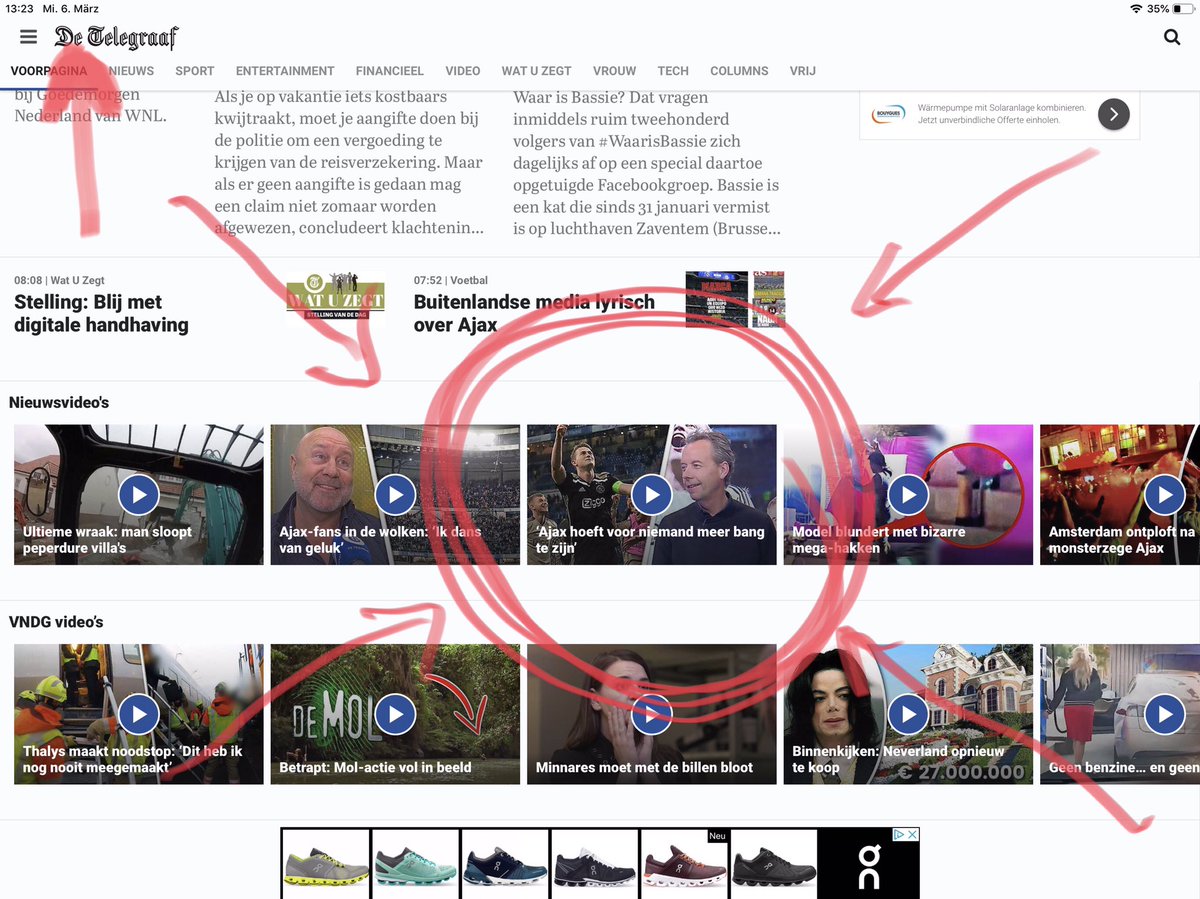1200x899 pixels.
Task: Play 'Thalys maakt noodstop' video
Action: (x=139, y=714)
